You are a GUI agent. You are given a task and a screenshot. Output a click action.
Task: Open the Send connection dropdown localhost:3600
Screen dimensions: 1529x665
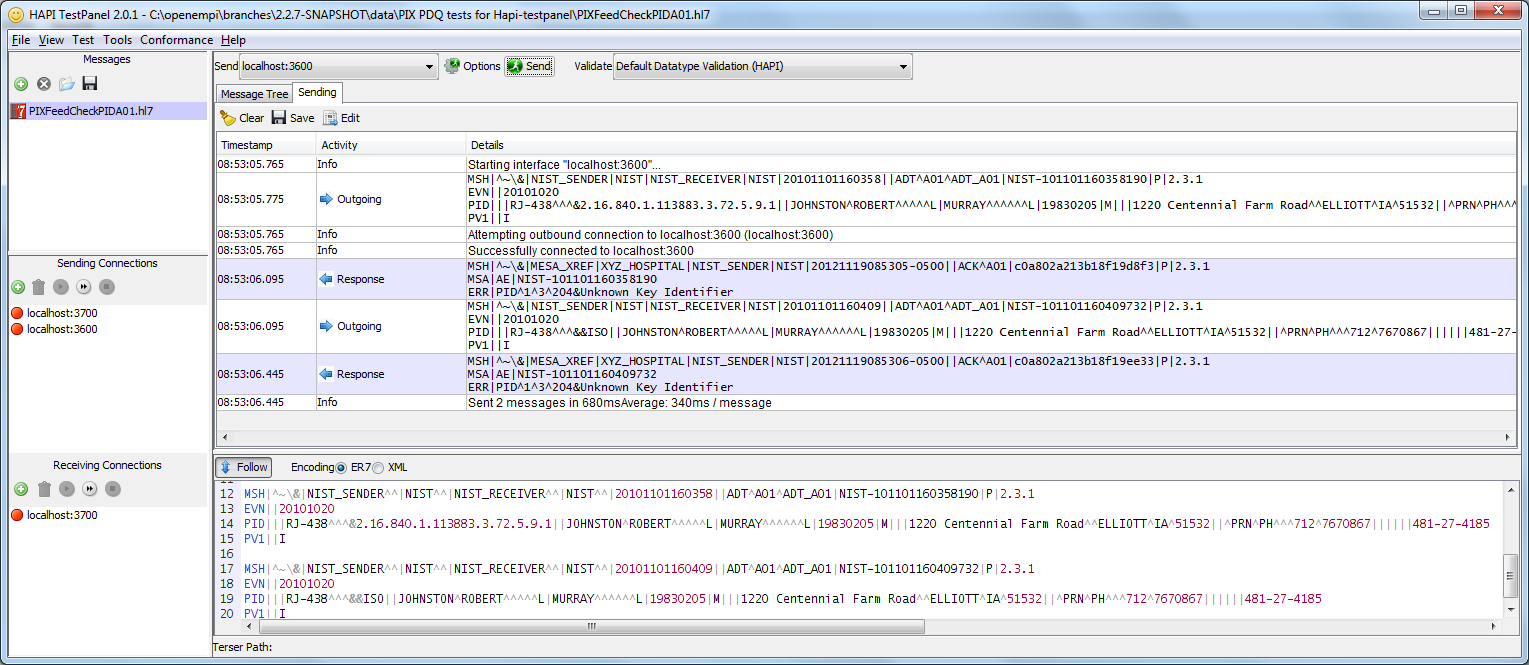(x=339, y=66)
